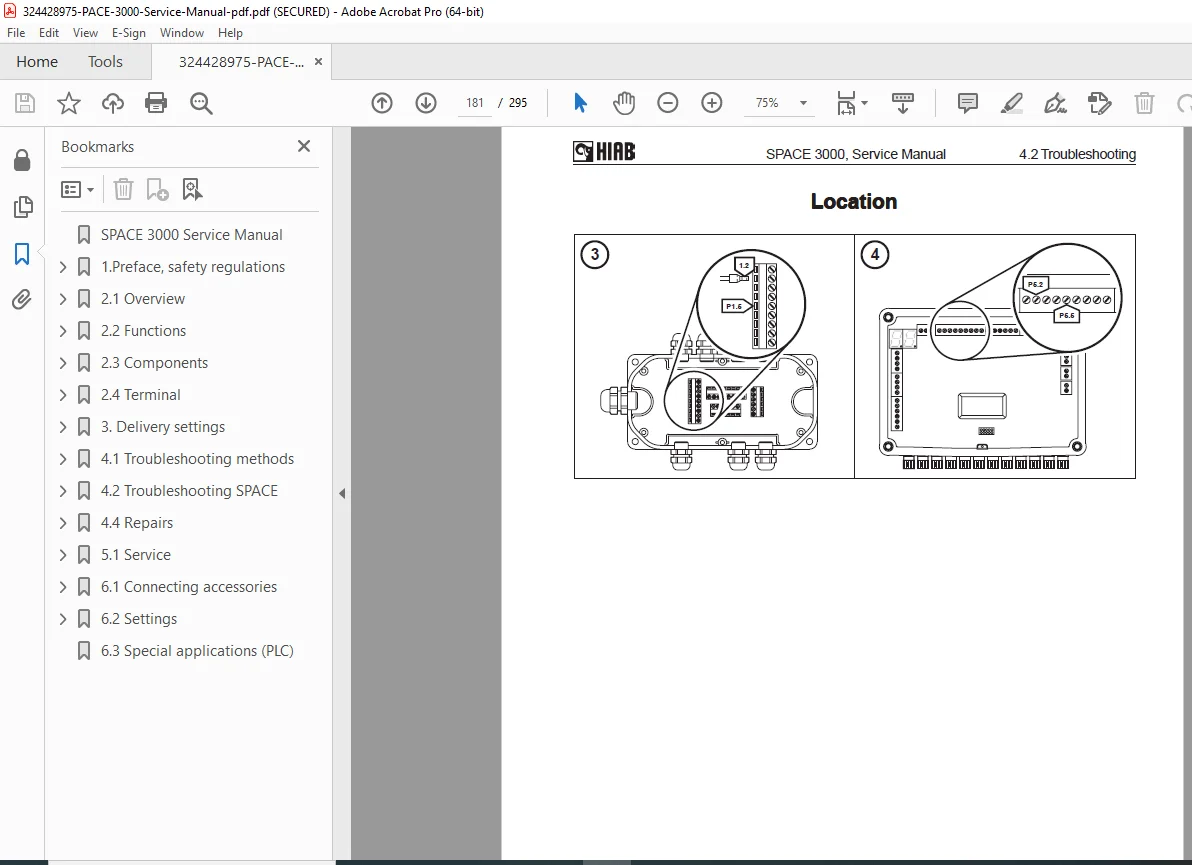Image resolution: width=1192 pixels, height=865 pixels.
Task: Open the Edit menu
Action: coord(49,33)
